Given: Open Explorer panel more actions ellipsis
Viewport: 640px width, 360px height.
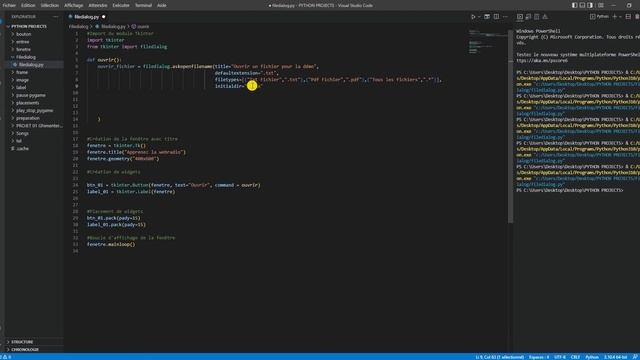Looking at the screenshot, I should click(56, 17).
